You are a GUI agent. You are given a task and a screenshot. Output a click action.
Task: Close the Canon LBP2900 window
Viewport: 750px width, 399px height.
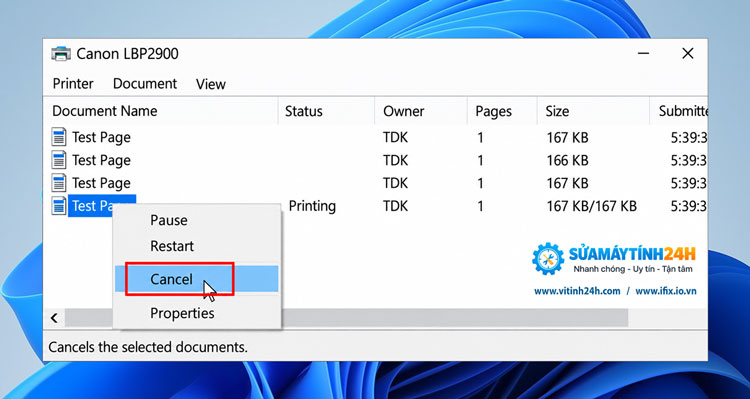pos(688,54)
